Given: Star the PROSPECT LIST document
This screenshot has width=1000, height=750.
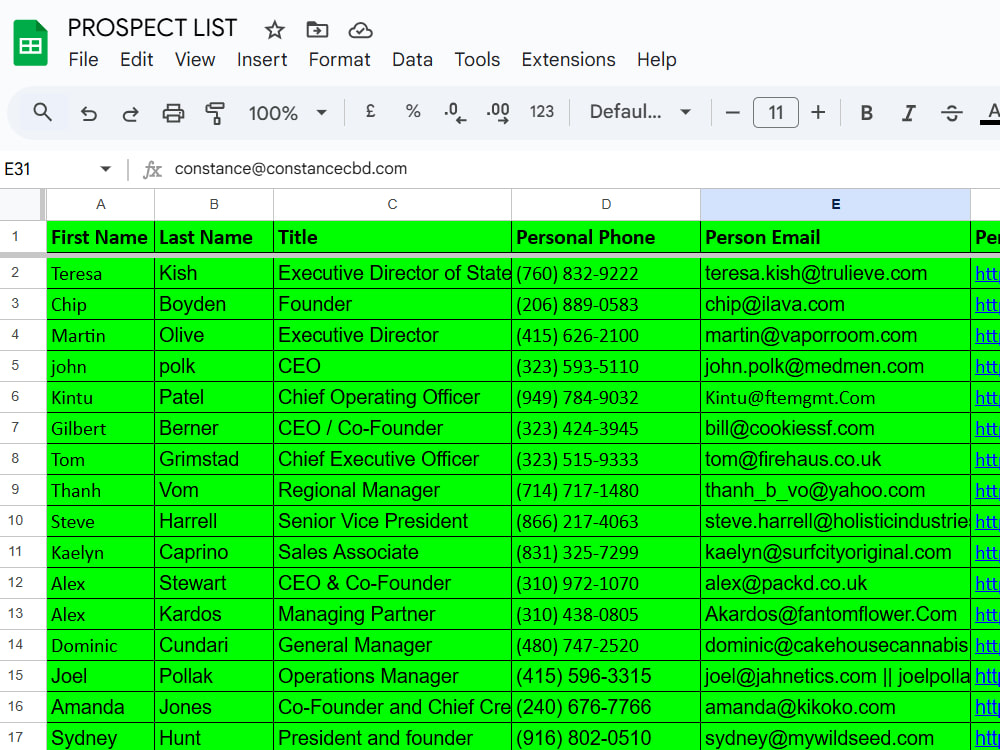Looking at the screenshot, I should (274, 30).
